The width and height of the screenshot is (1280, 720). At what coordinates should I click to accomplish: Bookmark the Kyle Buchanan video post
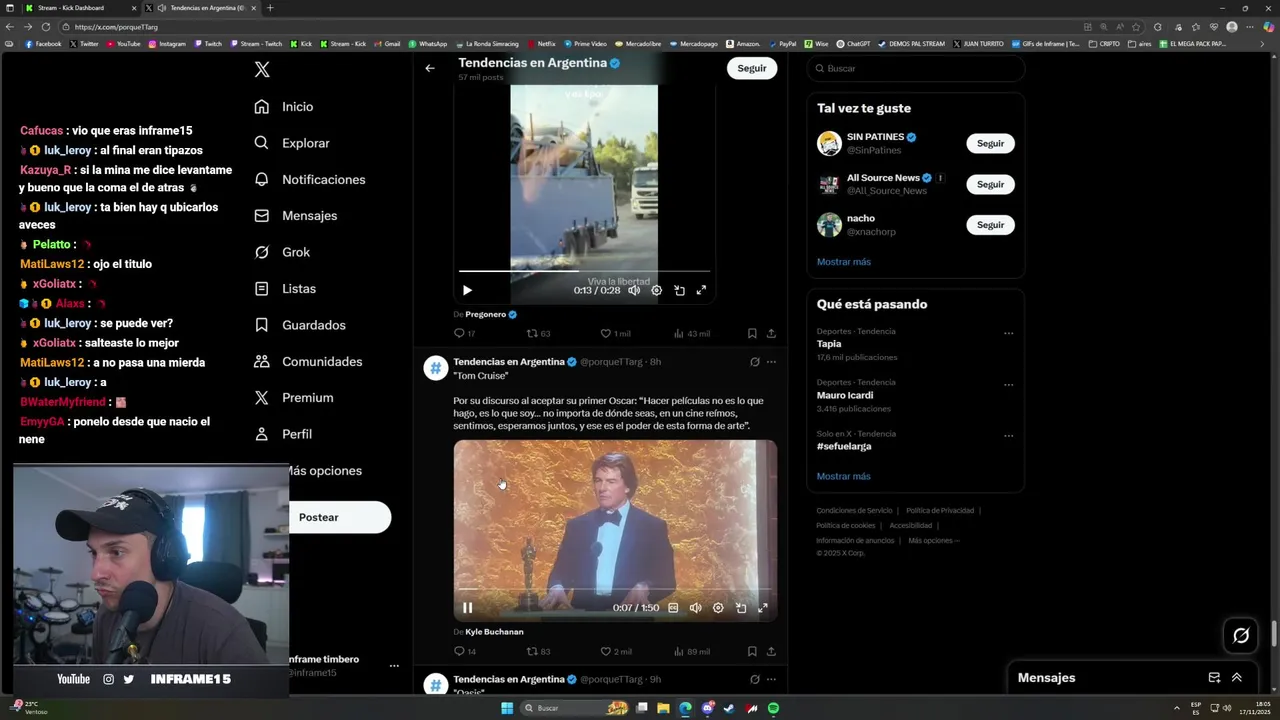pos(752,651)
